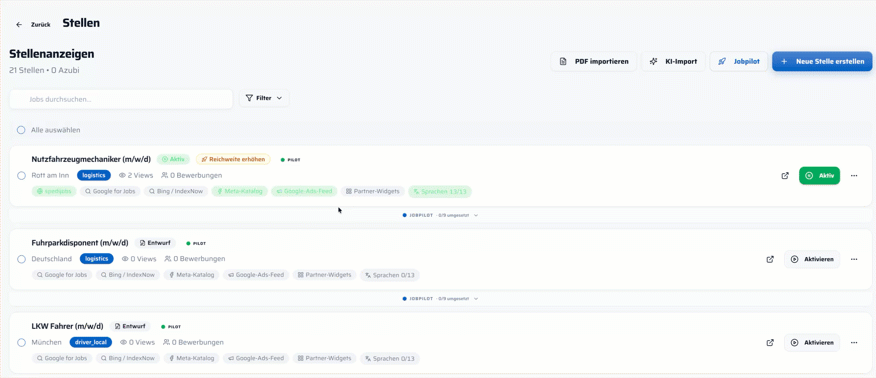Click the Jobpilot rocket button

point(739,61)
